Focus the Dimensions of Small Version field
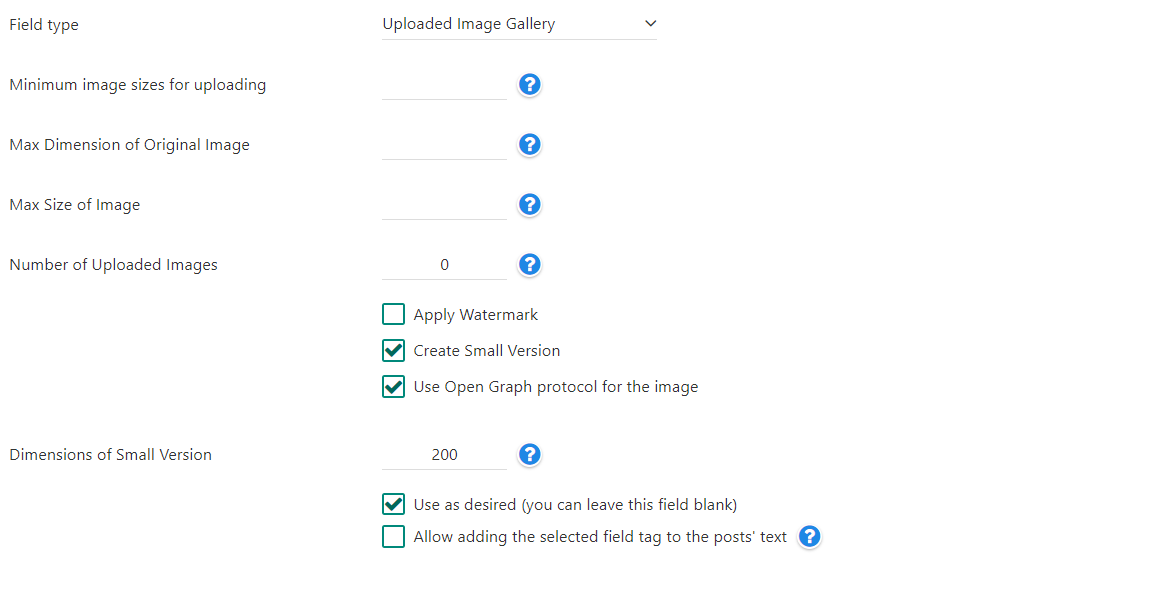 [444, 455]
